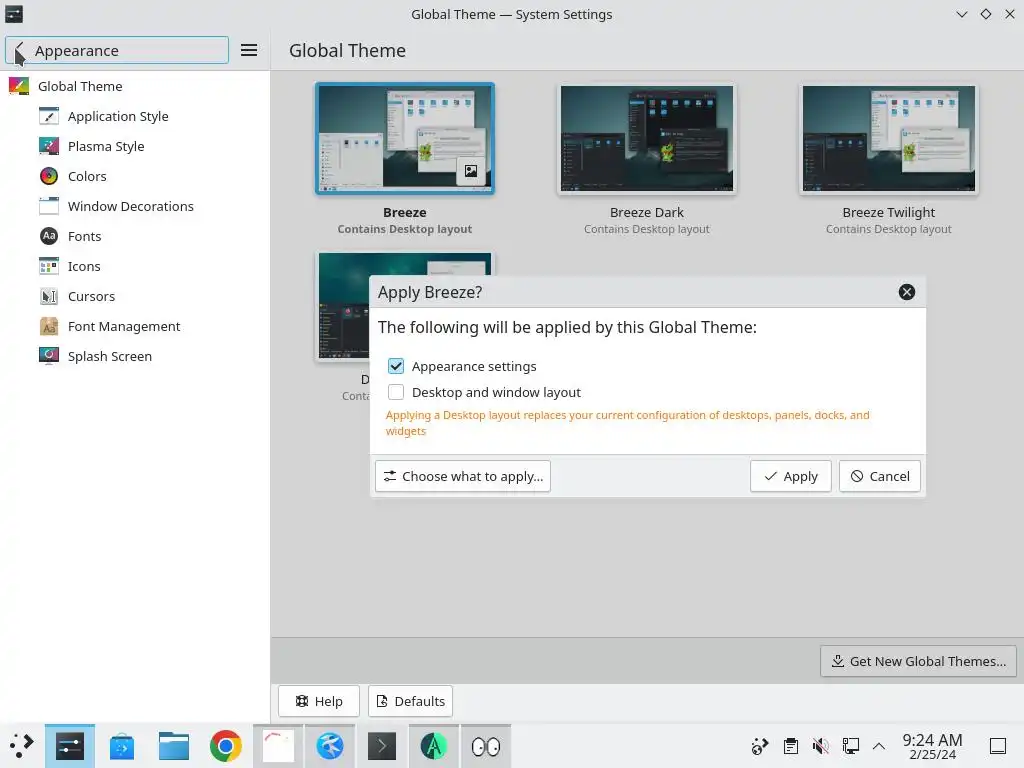Open the Application Style settings
Image resolution: width=1024 pixels, height=768 pixels.
(x=135, y=116)
